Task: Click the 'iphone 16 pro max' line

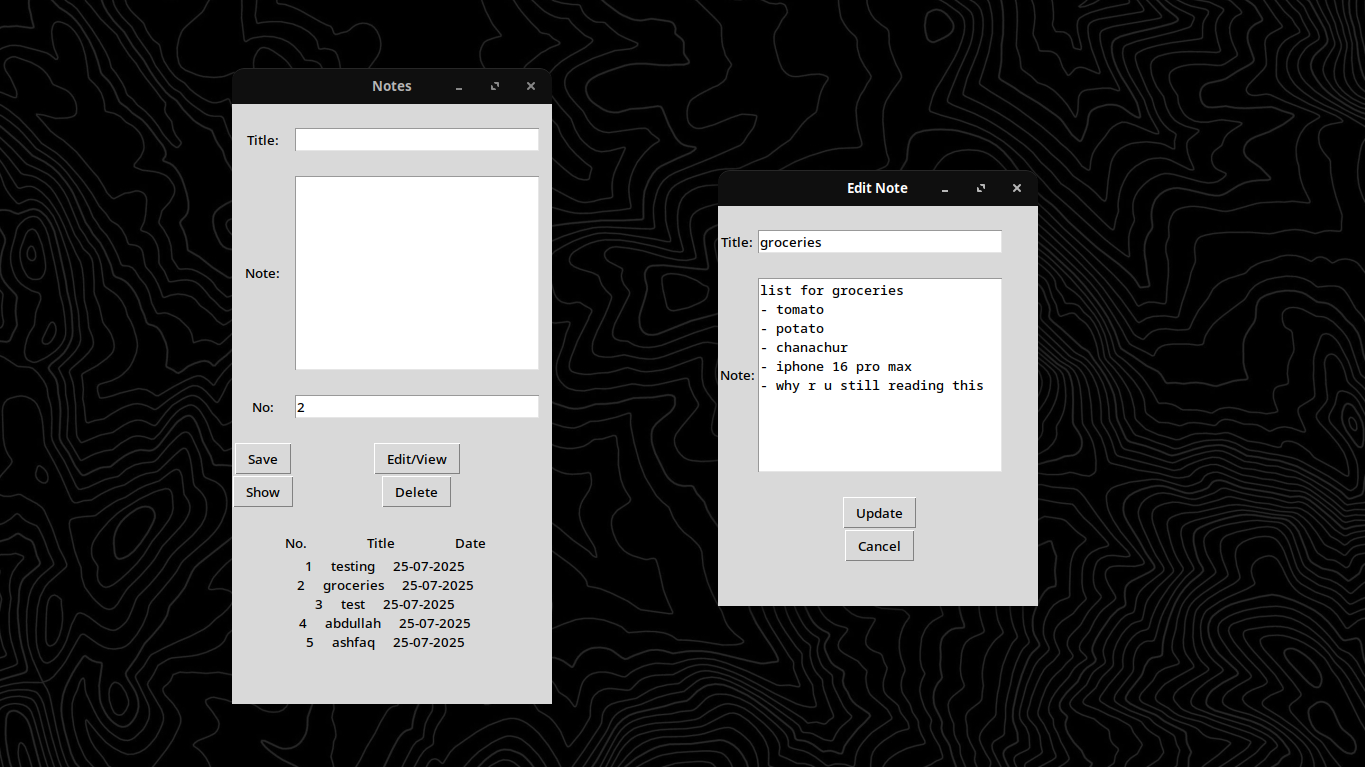Action: tap(844, 367)
